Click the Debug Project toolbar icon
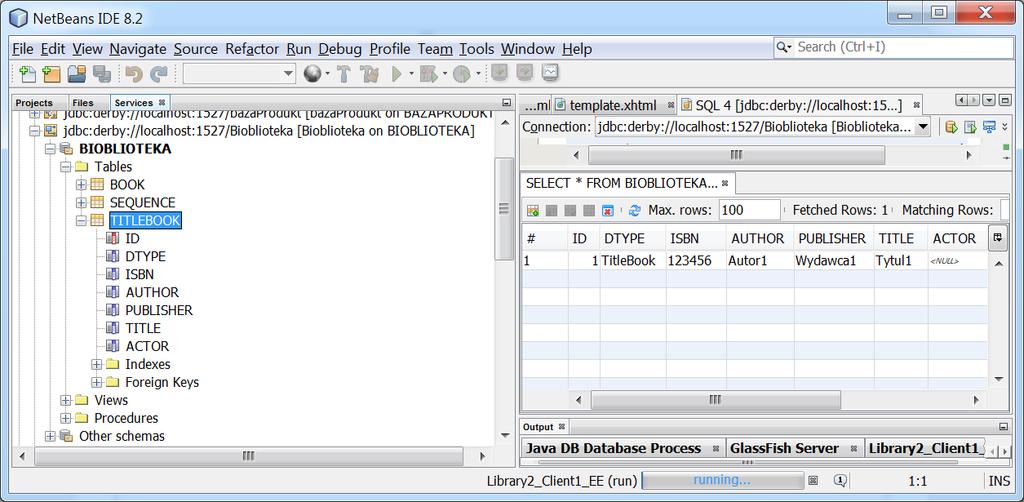This screenshot has width=1024, height=502. tap(428, 74)
